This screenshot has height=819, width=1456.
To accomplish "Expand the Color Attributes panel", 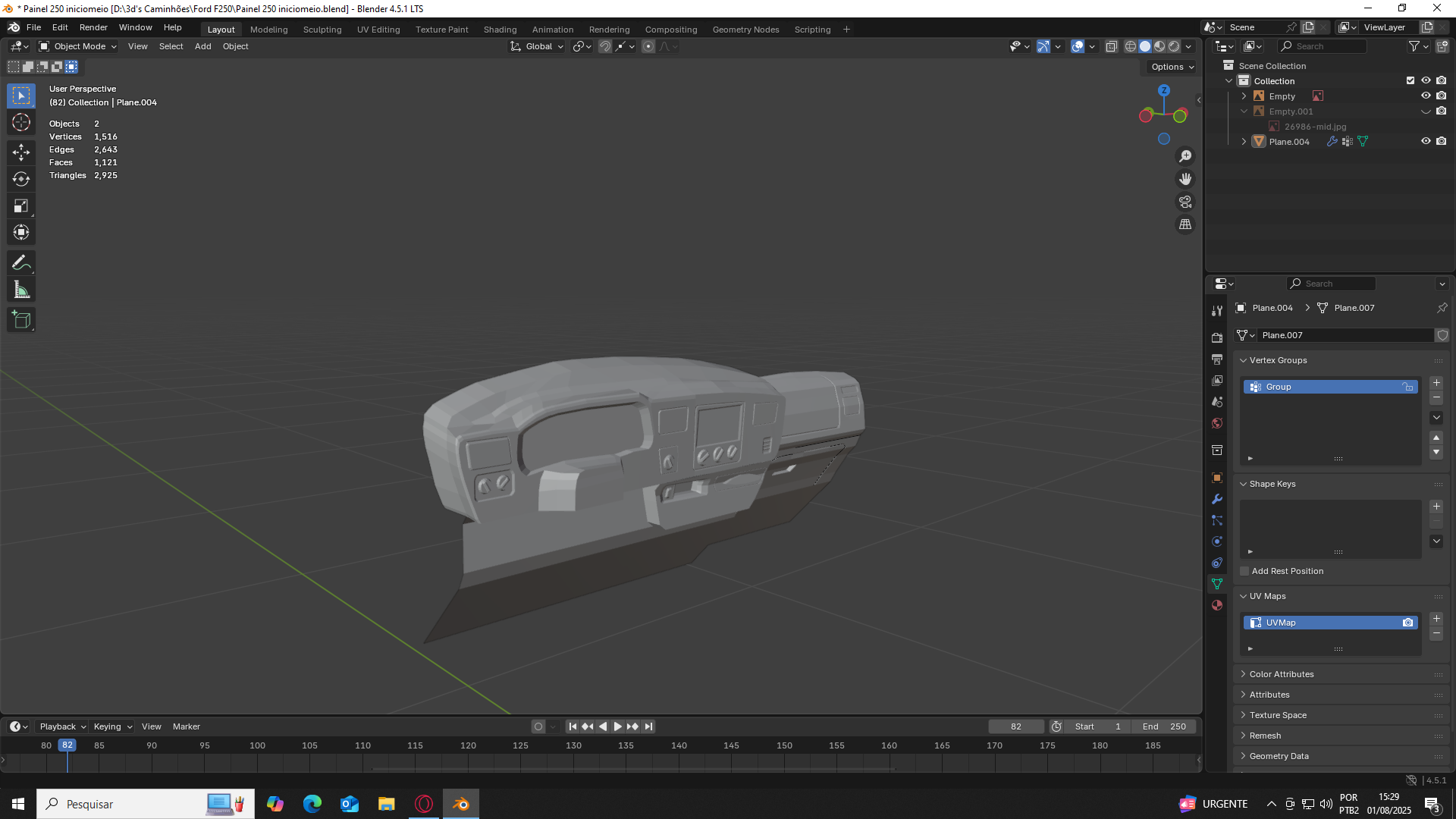I will [1281, 674].
